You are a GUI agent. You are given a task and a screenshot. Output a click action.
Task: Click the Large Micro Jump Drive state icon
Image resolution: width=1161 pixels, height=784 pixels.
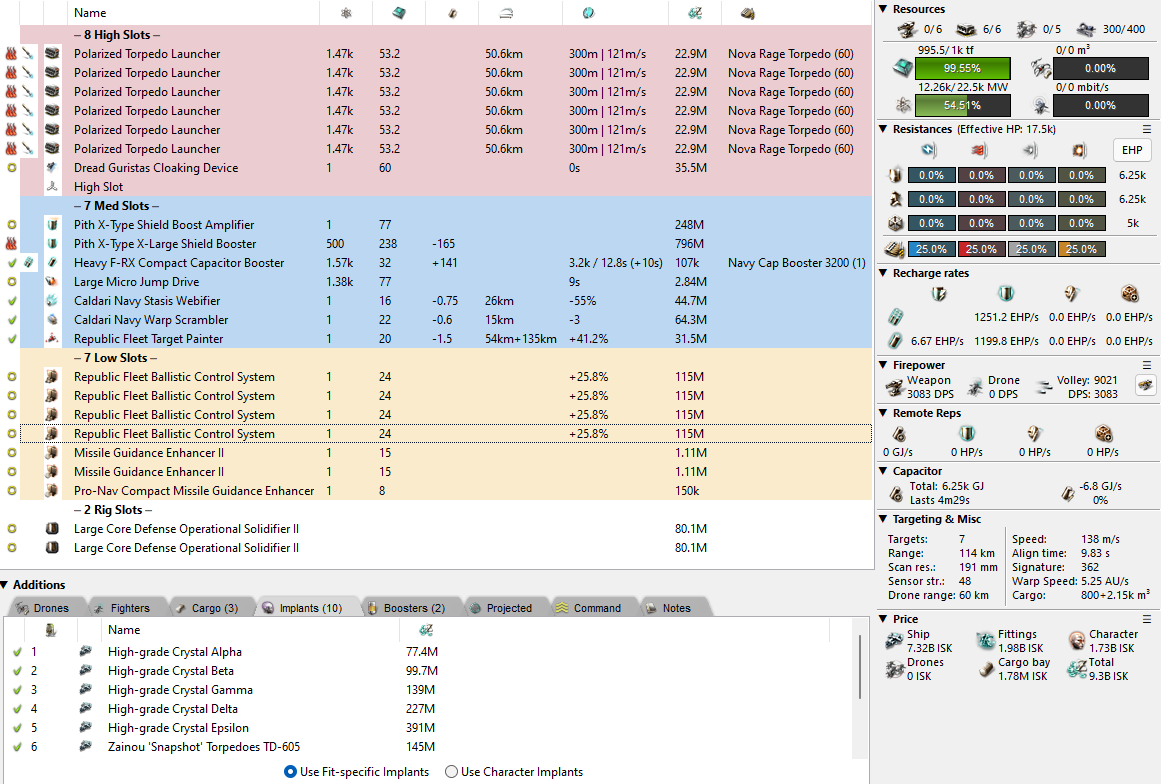pos(11,282)
